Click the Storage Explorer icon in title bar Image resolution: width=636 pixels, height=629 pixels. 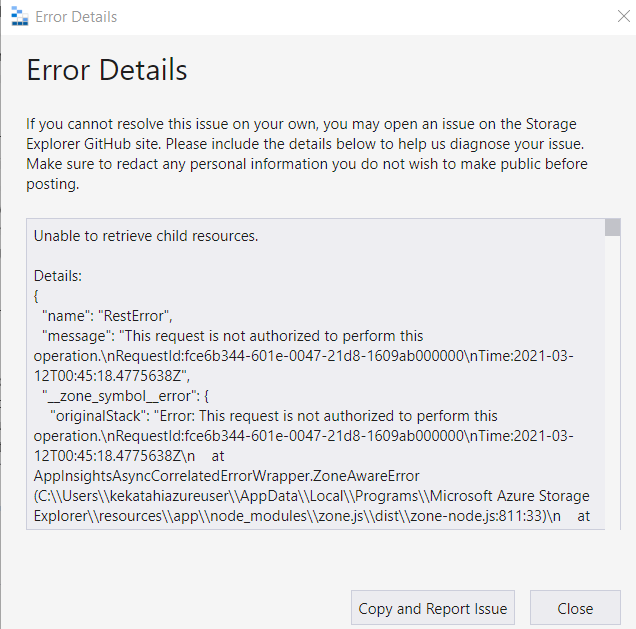[x=18, y=17]
